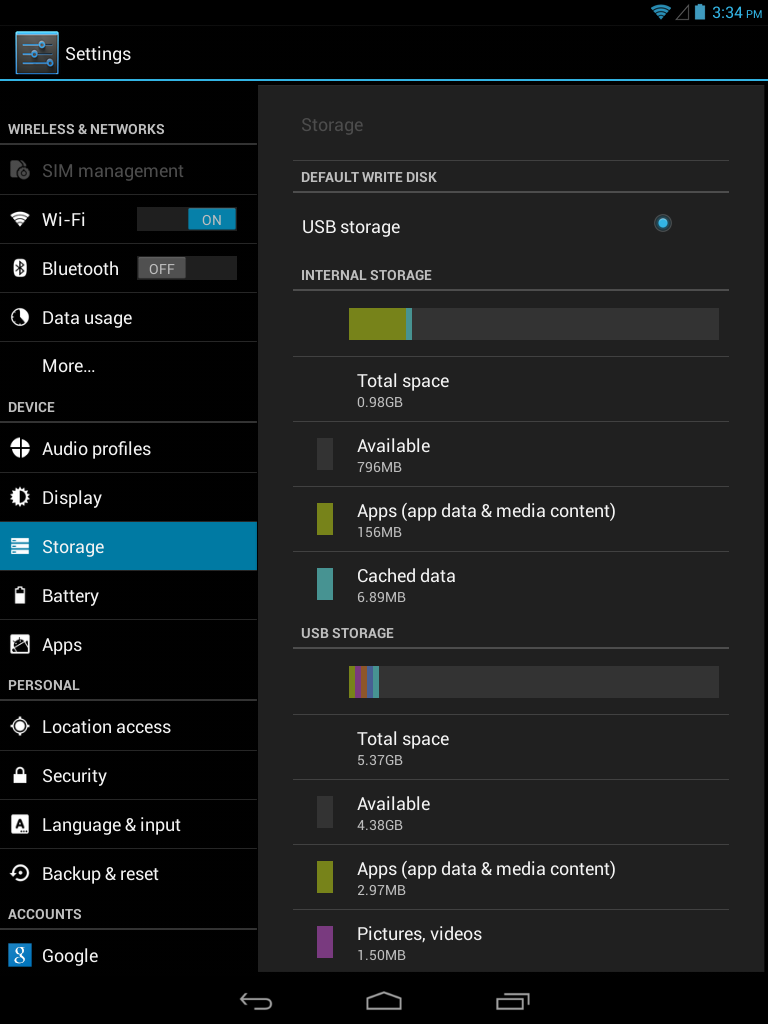Open Cached data 6.89MB entry
This screenshot has height=1024, width=768.
coord(511,584)
